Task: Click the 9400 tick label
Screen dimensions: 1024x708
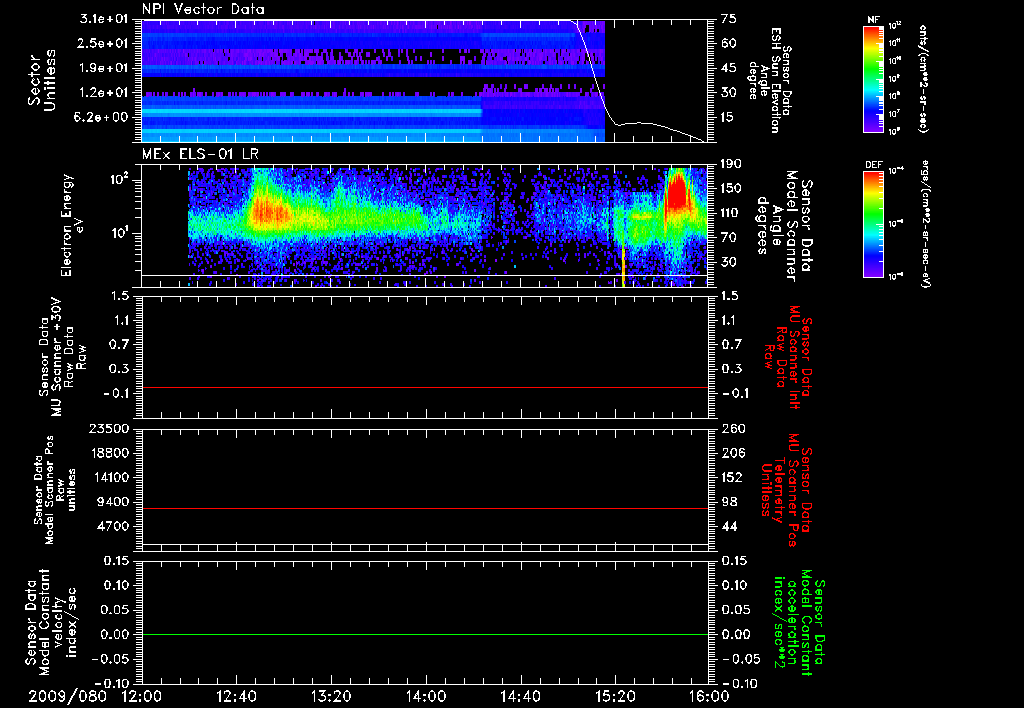Action: coord(114,502)
